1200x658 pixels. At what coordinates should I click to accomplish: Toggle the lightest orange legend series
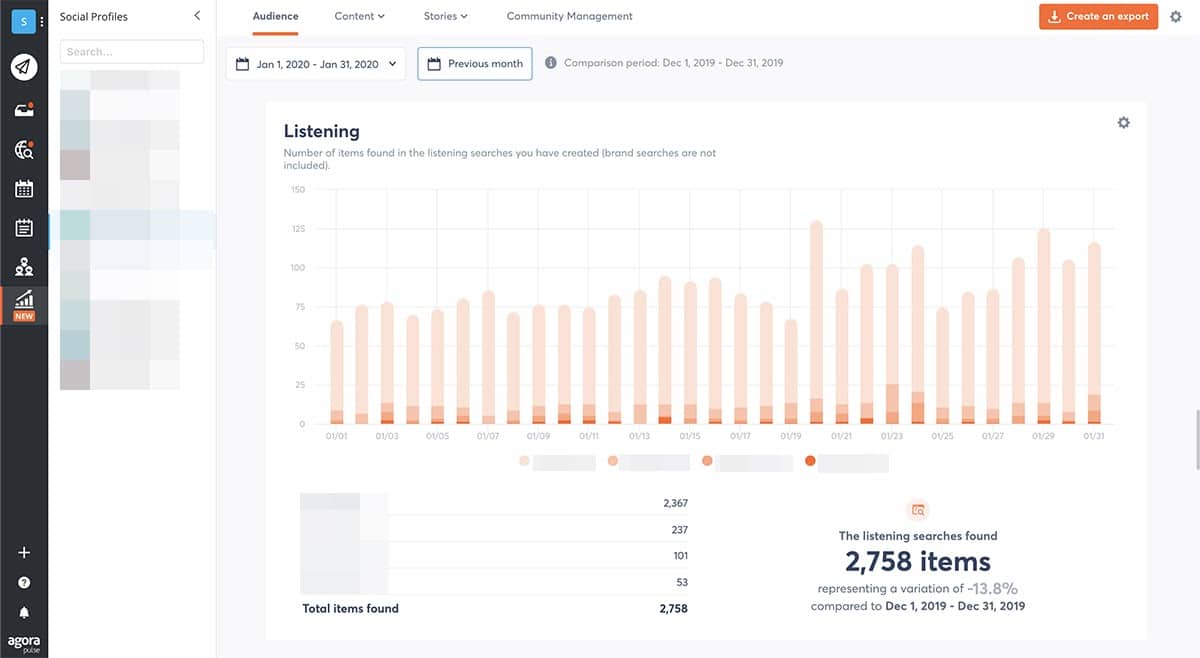coord(524,462)
